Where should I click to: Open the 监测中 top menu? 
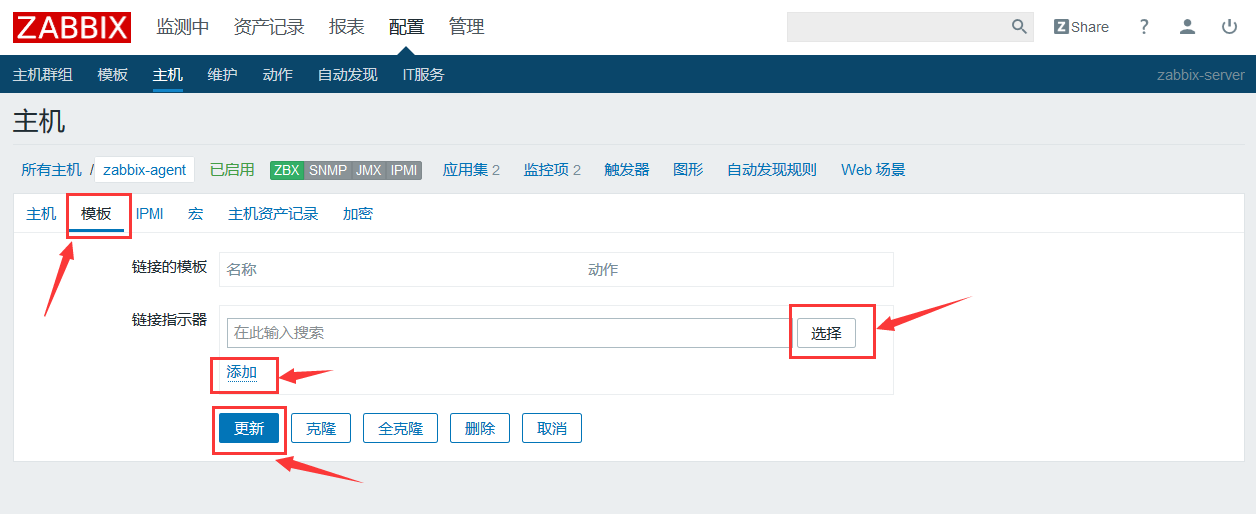(183, 27)
